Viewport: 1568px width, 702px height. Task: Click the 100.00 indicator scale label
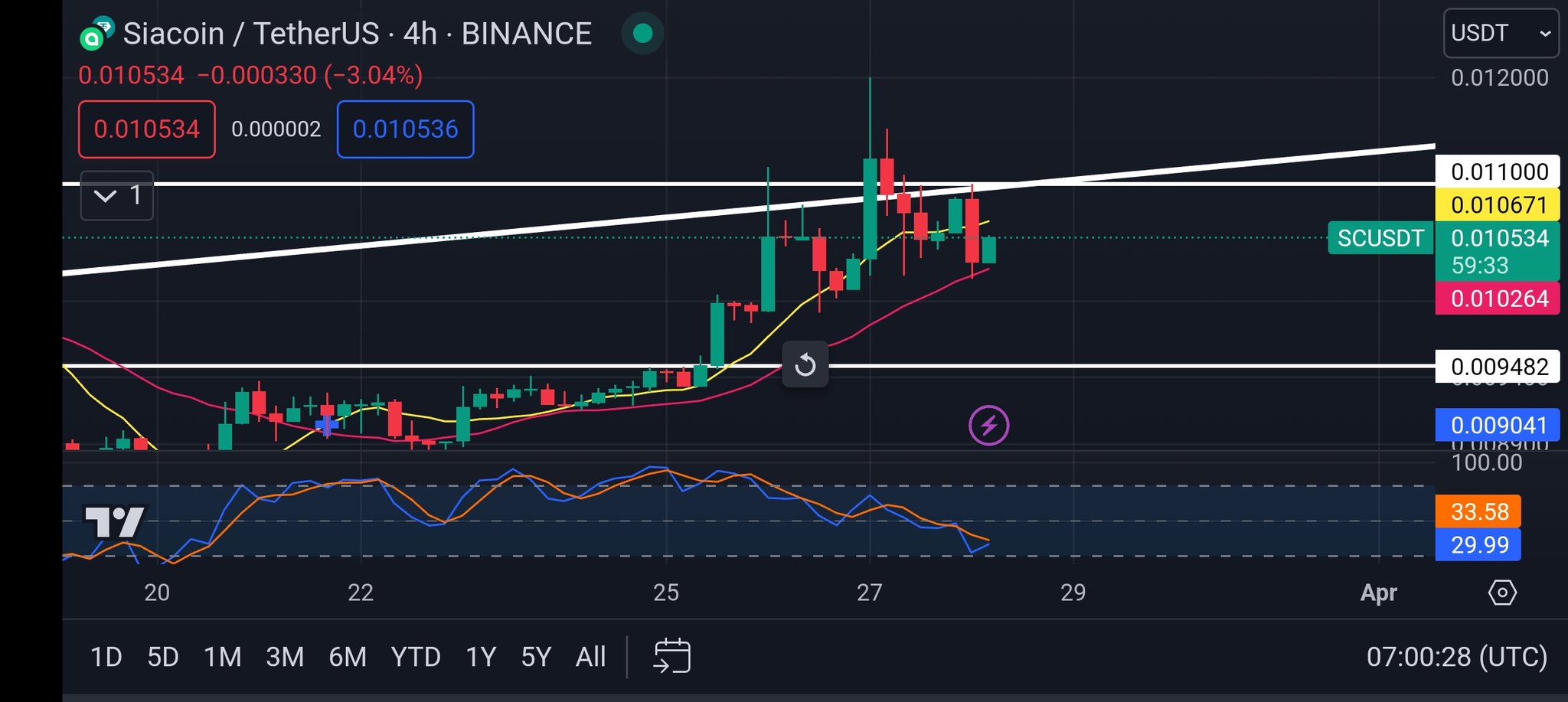(1487, 462)
